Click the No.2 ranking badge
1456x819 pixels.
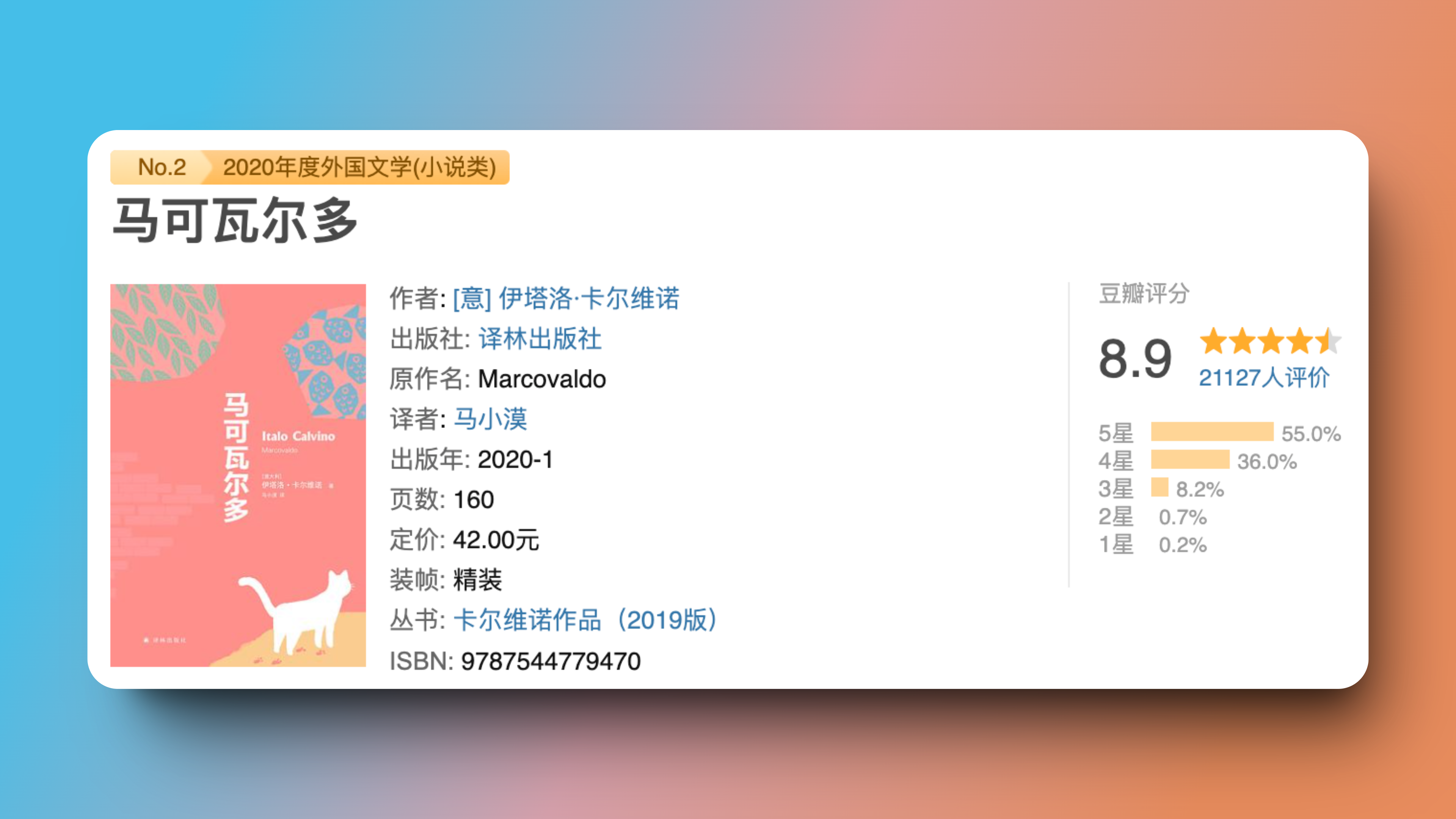162,167
